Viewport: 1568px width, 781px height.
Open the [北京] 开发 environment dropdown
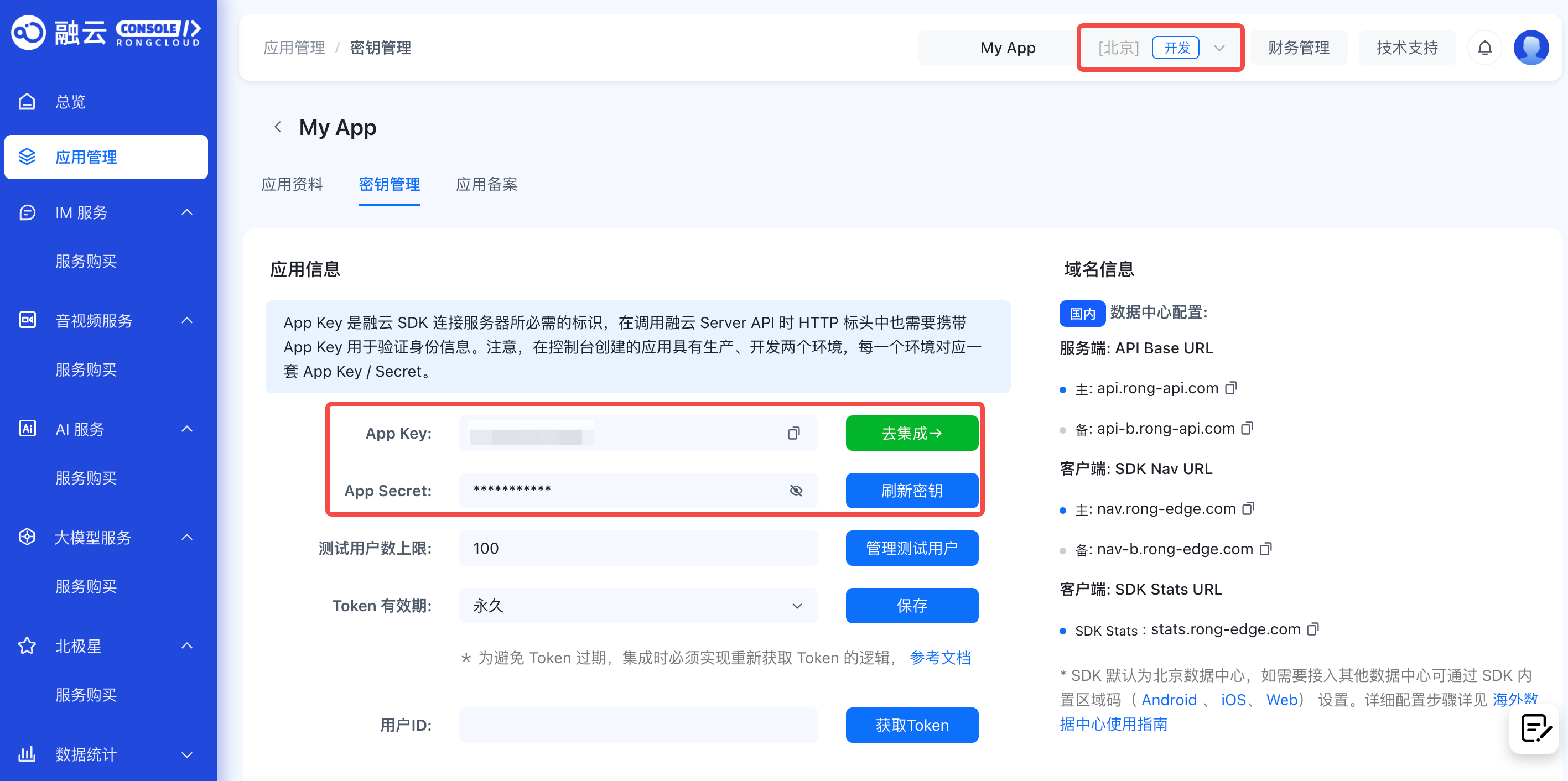(1160, 48)
